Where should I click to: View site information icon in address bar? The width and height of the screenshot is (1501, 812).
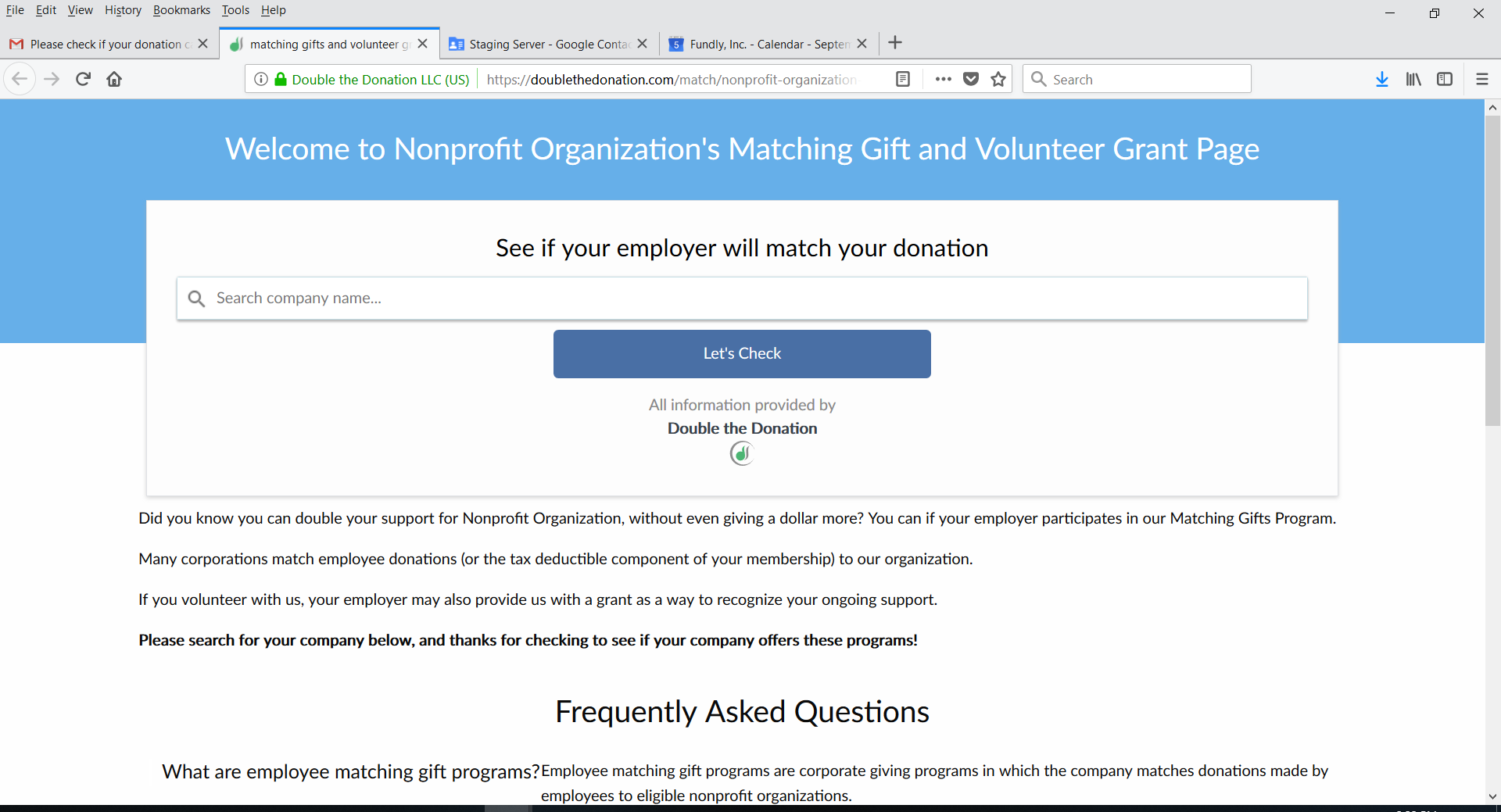point(261,79)
